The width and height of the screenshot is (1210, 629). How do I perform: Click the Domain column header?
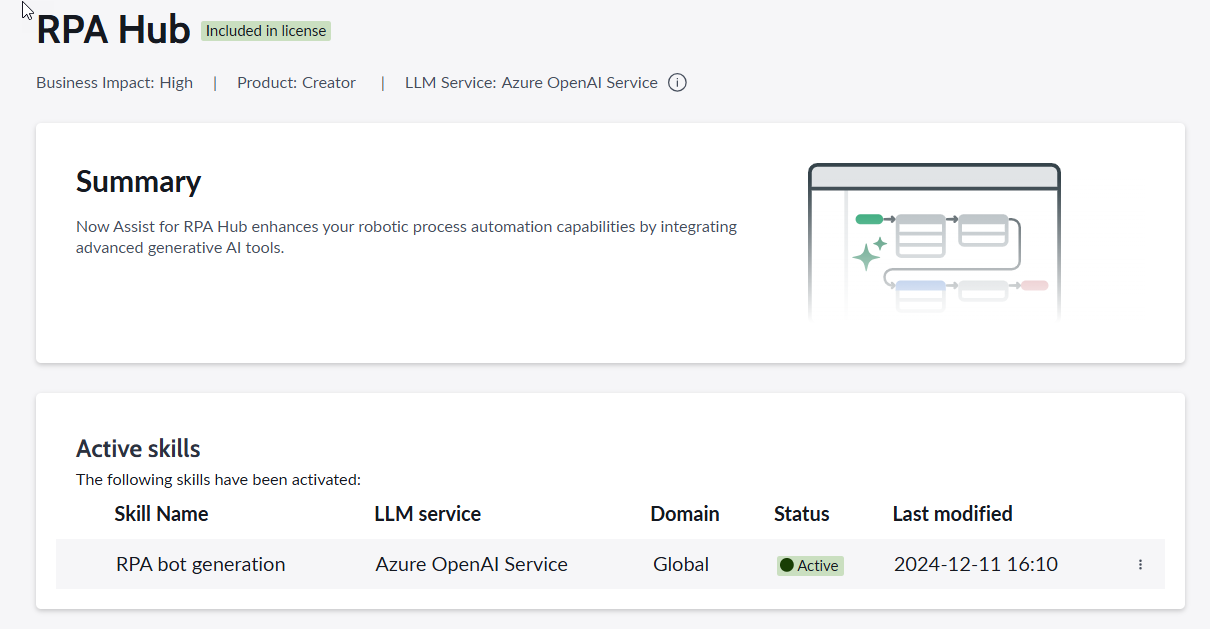(x=685, y=514)
